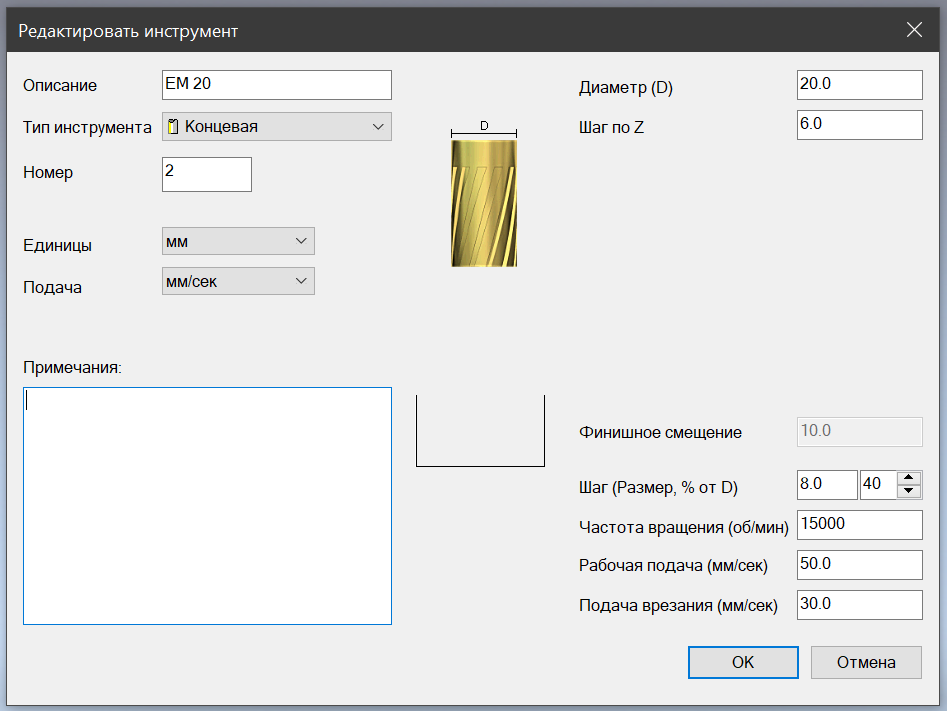Click the Диаметр (D) input field
Viewport: 947px width, 711px height.
[859, 85]
